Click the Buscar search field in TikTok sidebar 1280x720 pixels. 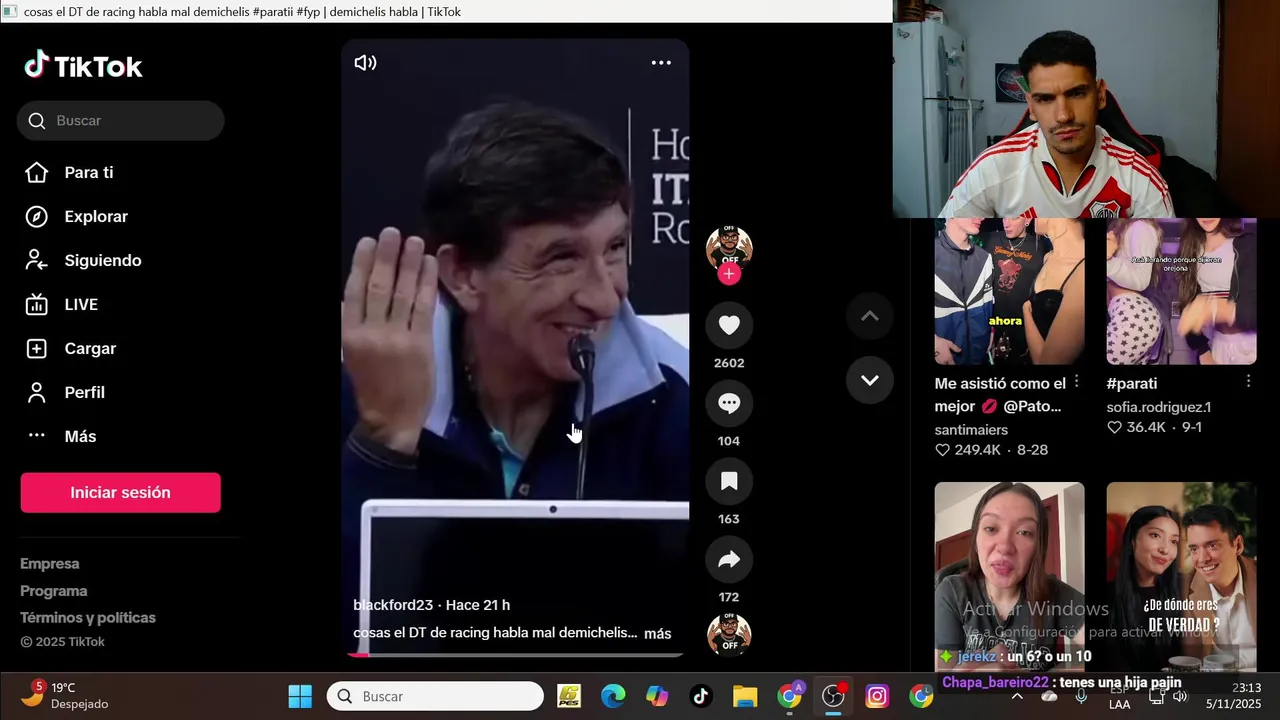(x=120, y=120)
